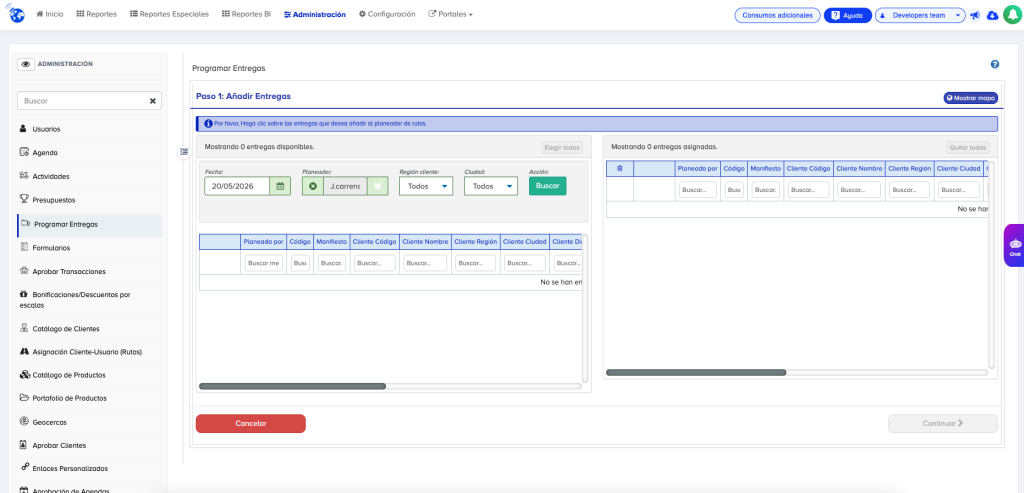
Task: Click the sidebar Buscar search field
Action: pos(89,101)
